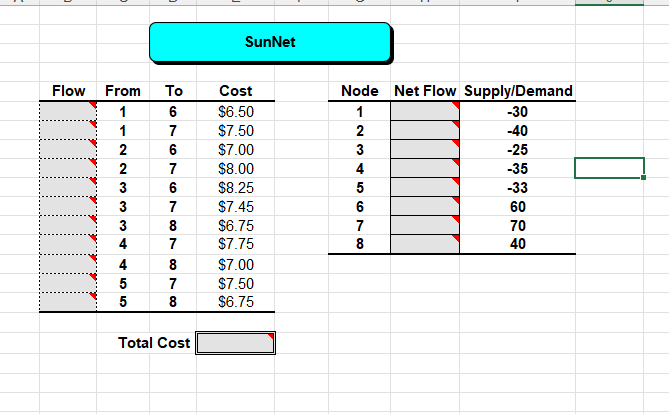The image size is (669, 414).
Task: Select Net Flow cell for node 8
Action: (x=425, y=244)
